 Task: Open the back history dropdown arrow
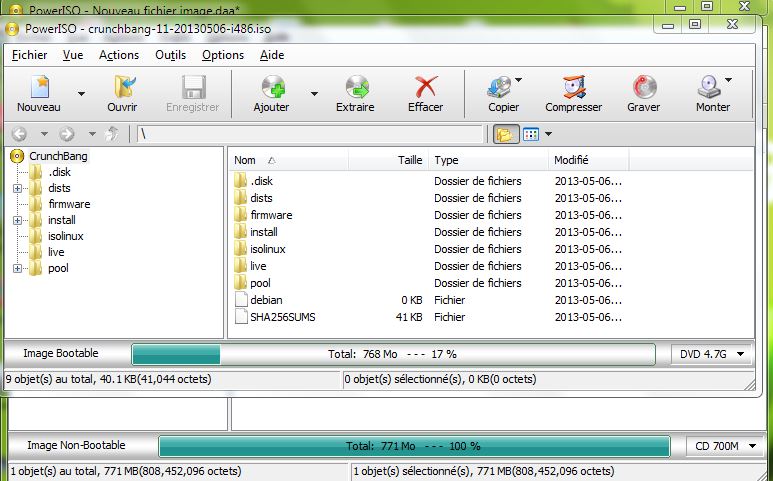click(44, 134)
